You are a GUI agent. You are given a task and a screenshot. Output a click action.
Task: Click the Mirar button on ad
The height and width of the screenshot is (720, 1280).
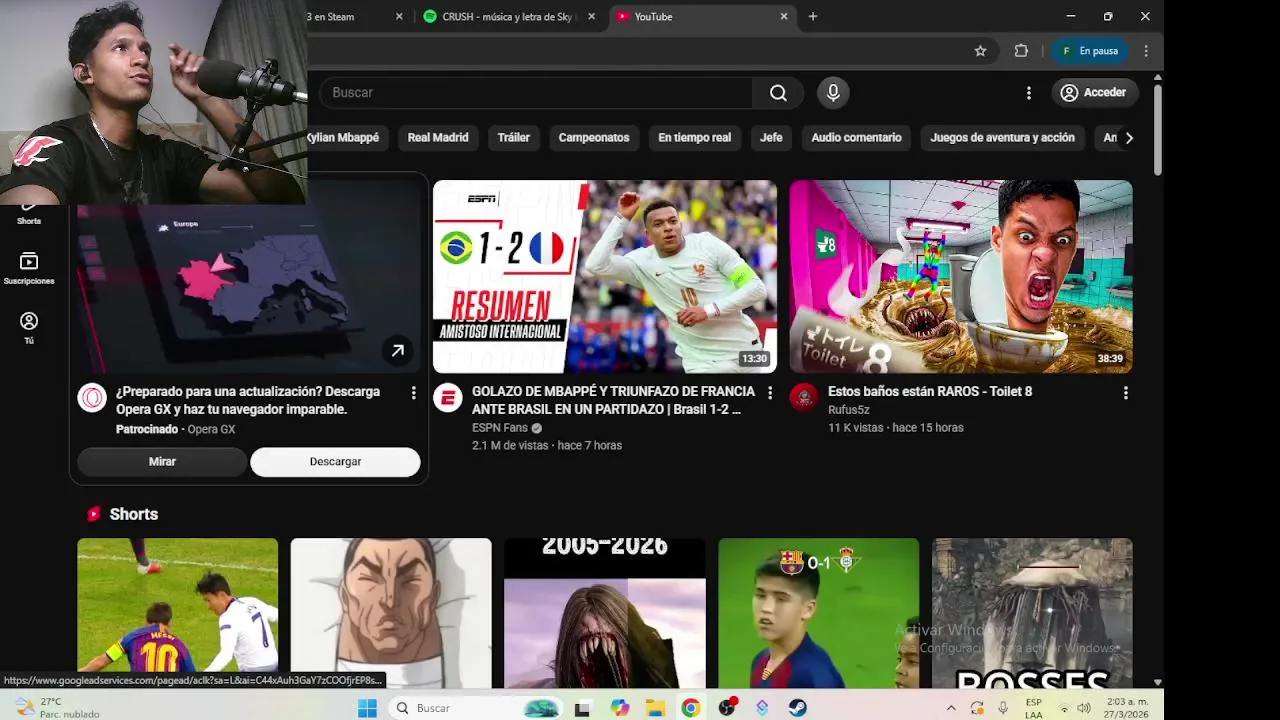pos(162,462)
